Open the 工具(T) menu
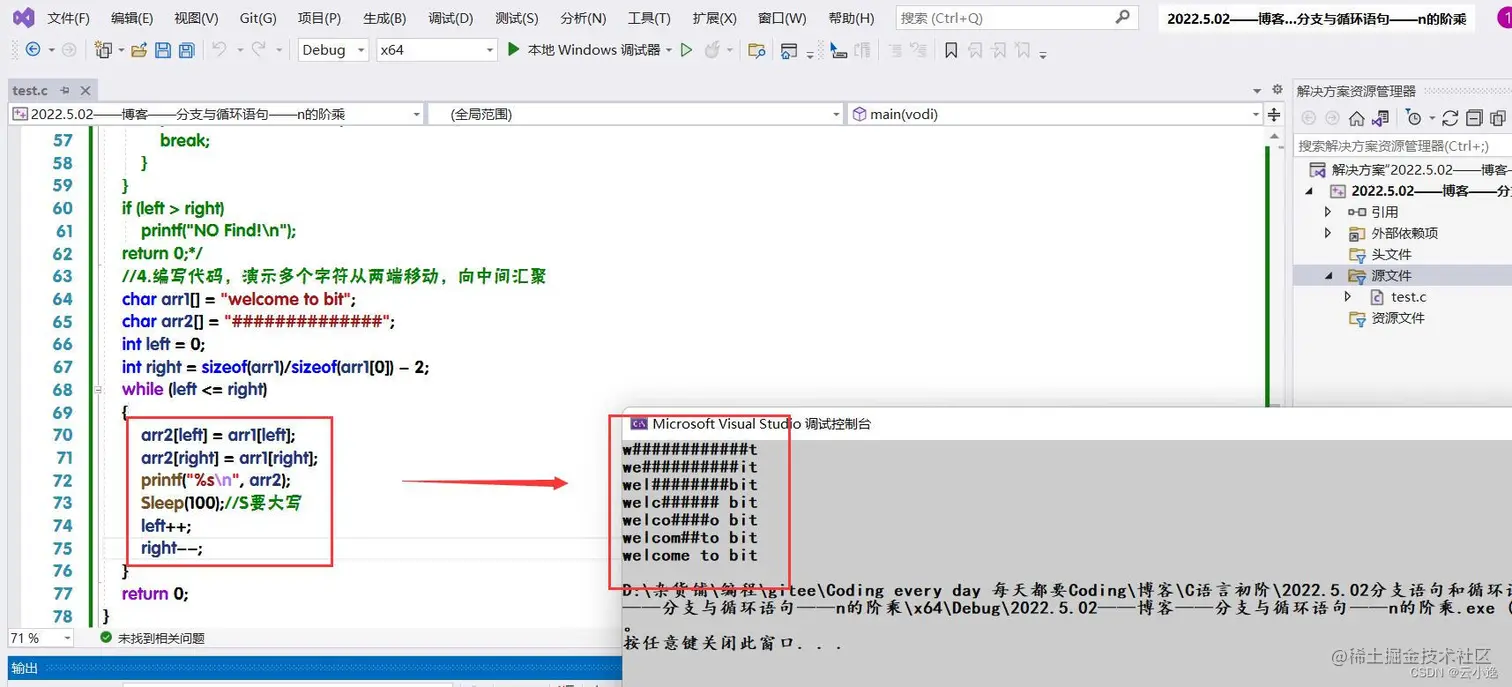 point(649,18)
